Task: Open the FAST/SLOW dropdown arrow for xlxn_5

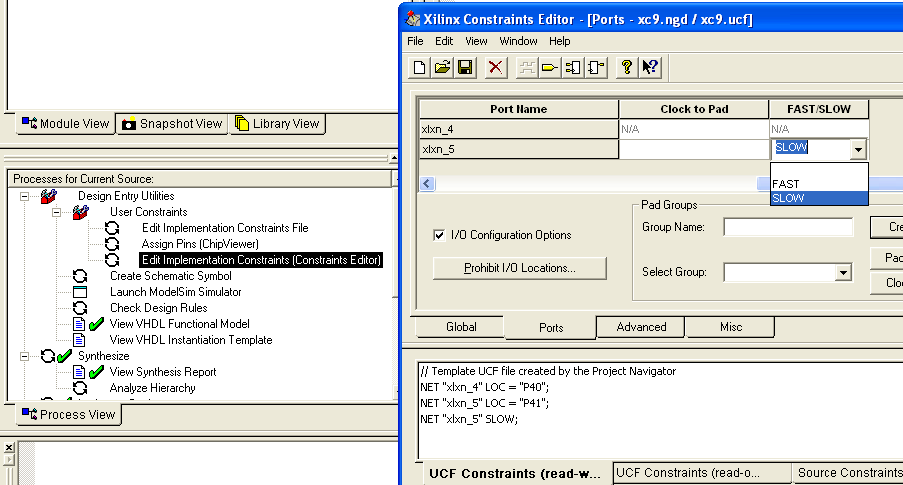Action: point(858,150)
